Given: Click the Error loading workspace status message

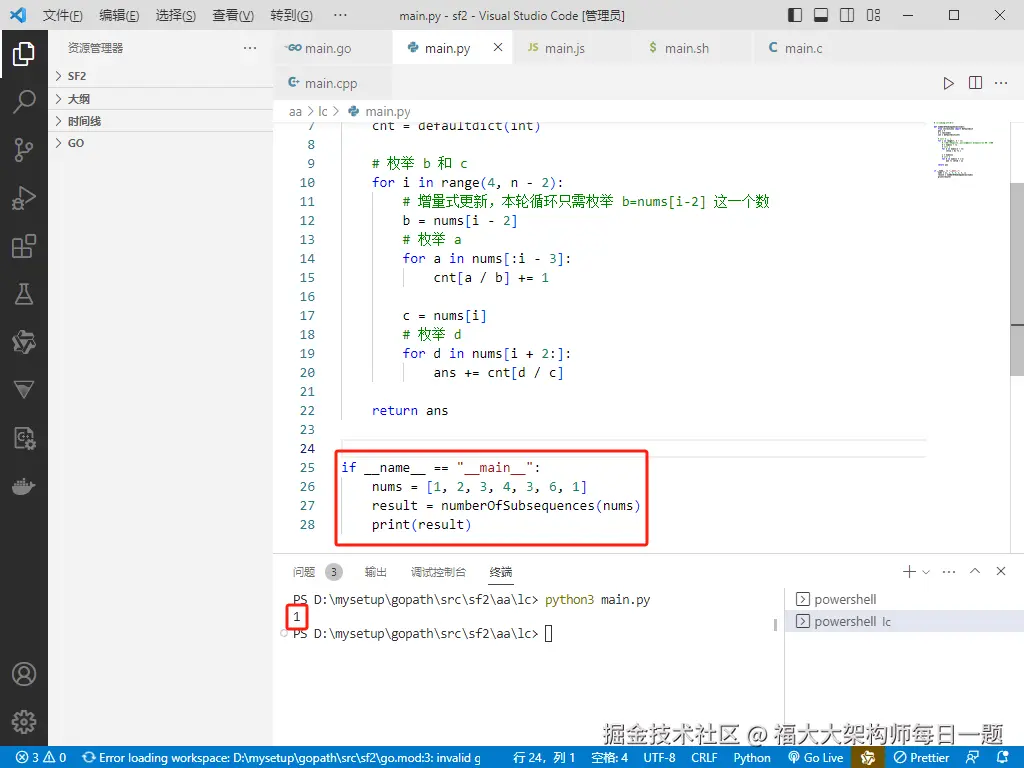Looking at the screenshot, I should pyautogui.click(x=281, y=758).
